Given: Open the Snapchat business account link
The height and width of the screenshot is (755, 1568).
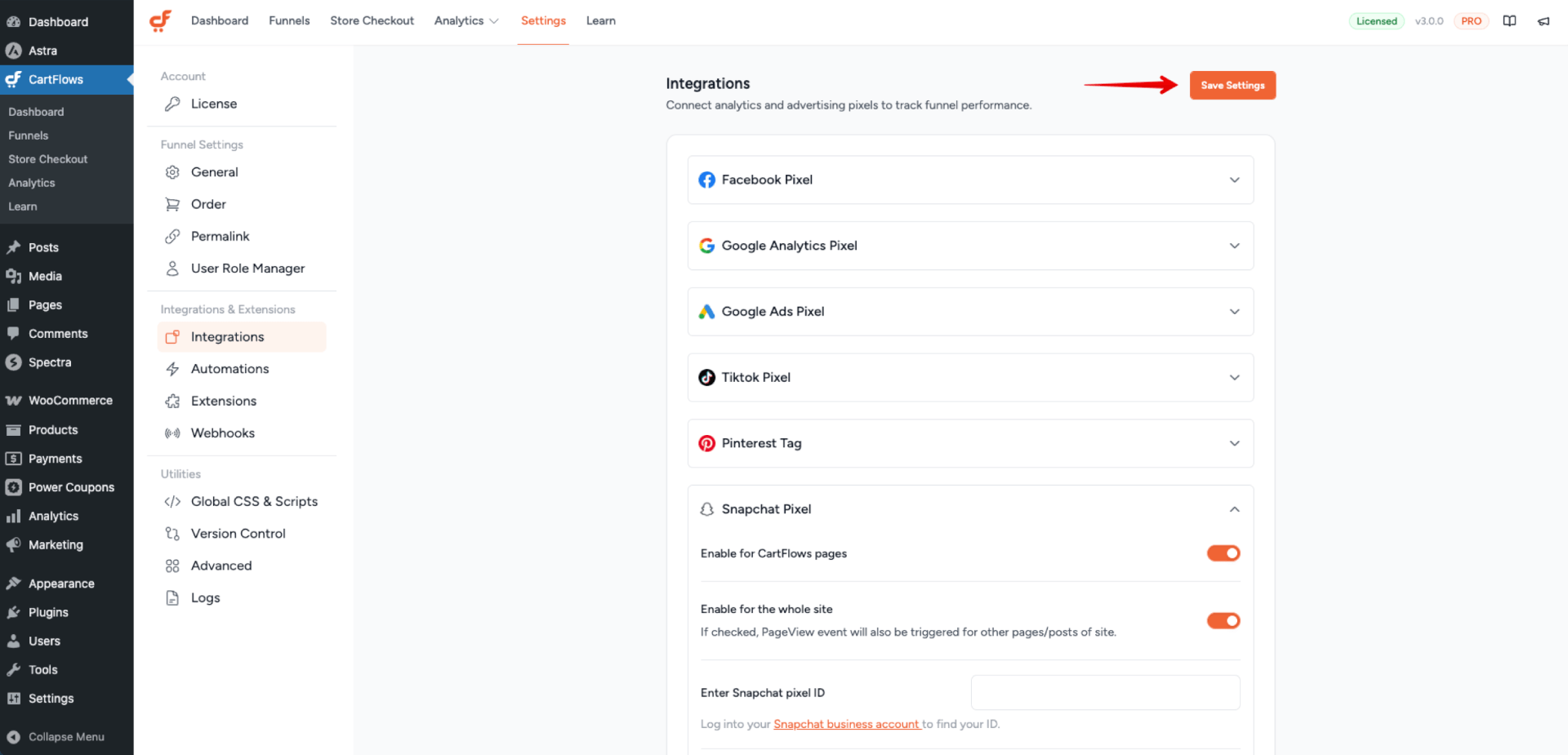Looking at the screenshot, I should (x=846, y=725).
